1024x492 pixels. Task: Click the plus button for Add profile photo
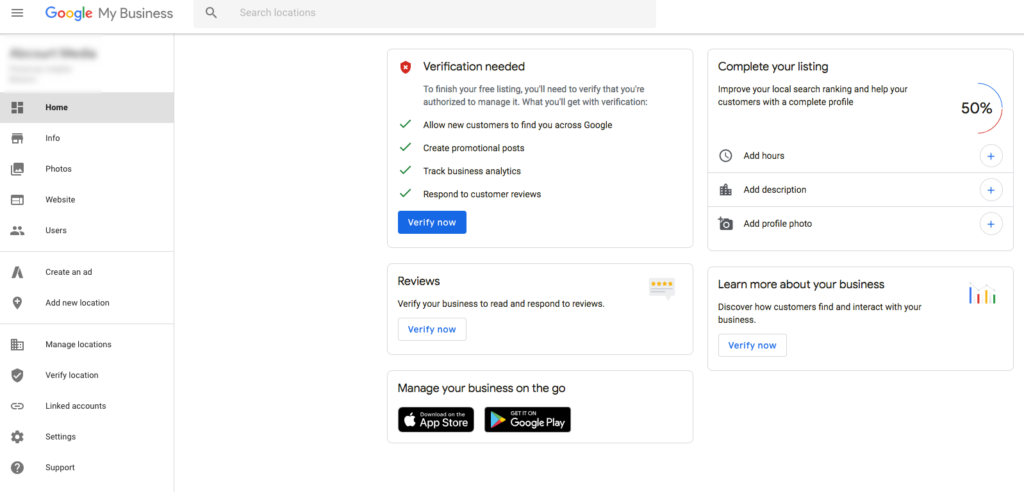point(991,224)
